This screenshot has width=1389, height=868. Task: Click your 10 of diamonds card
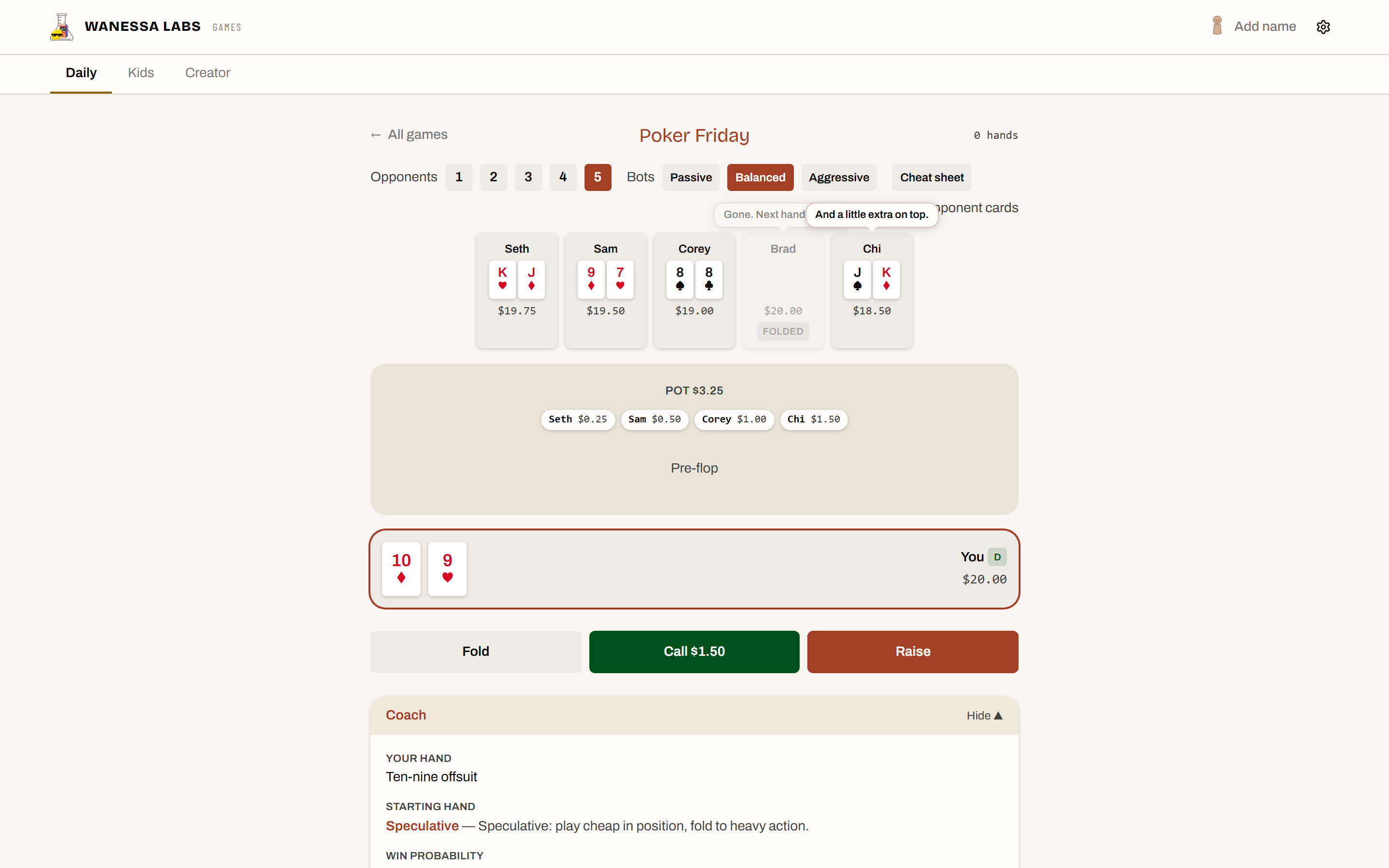click(x=401, y=569)
